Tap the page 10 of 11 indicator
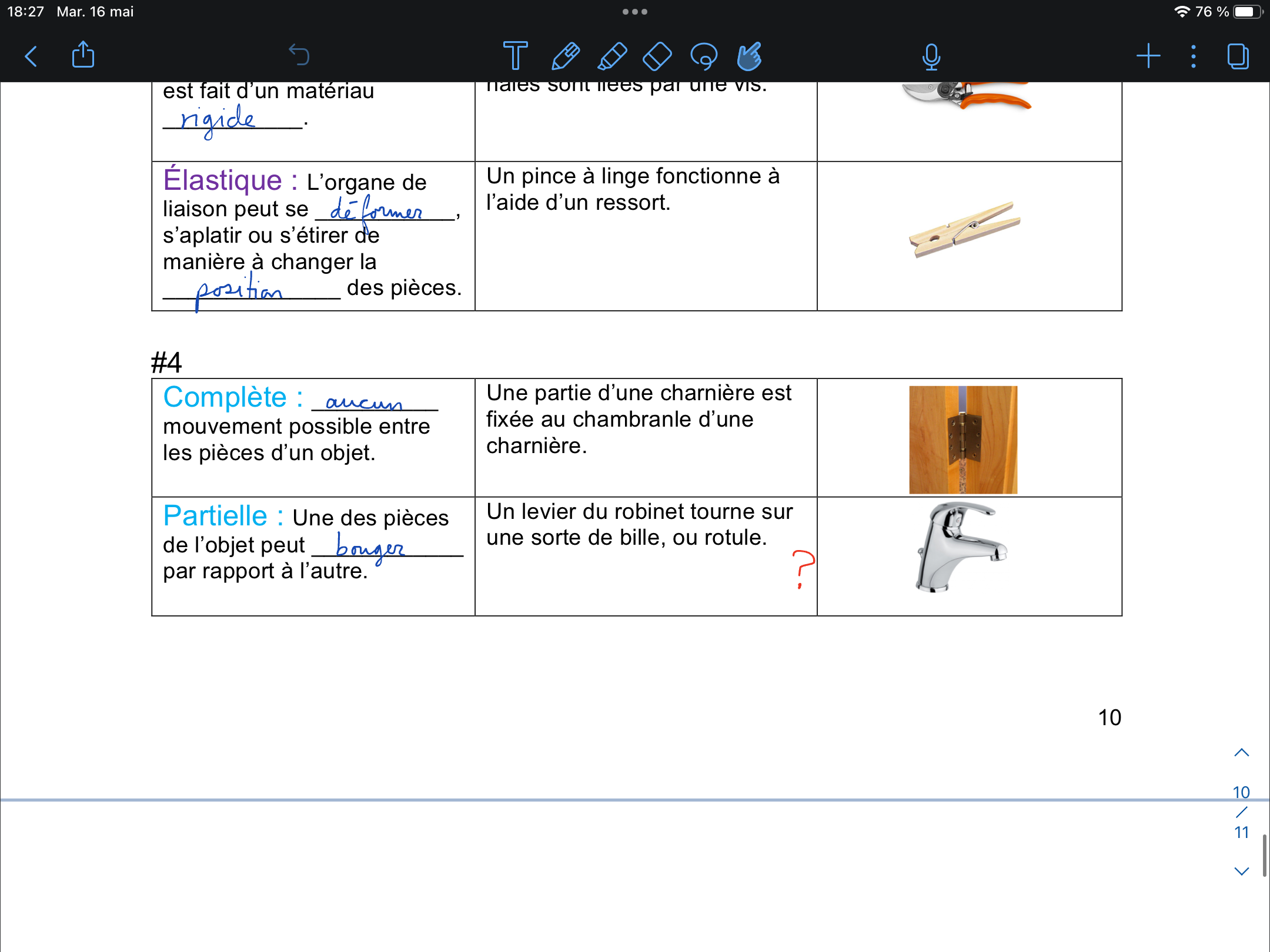 point(1241,812)
